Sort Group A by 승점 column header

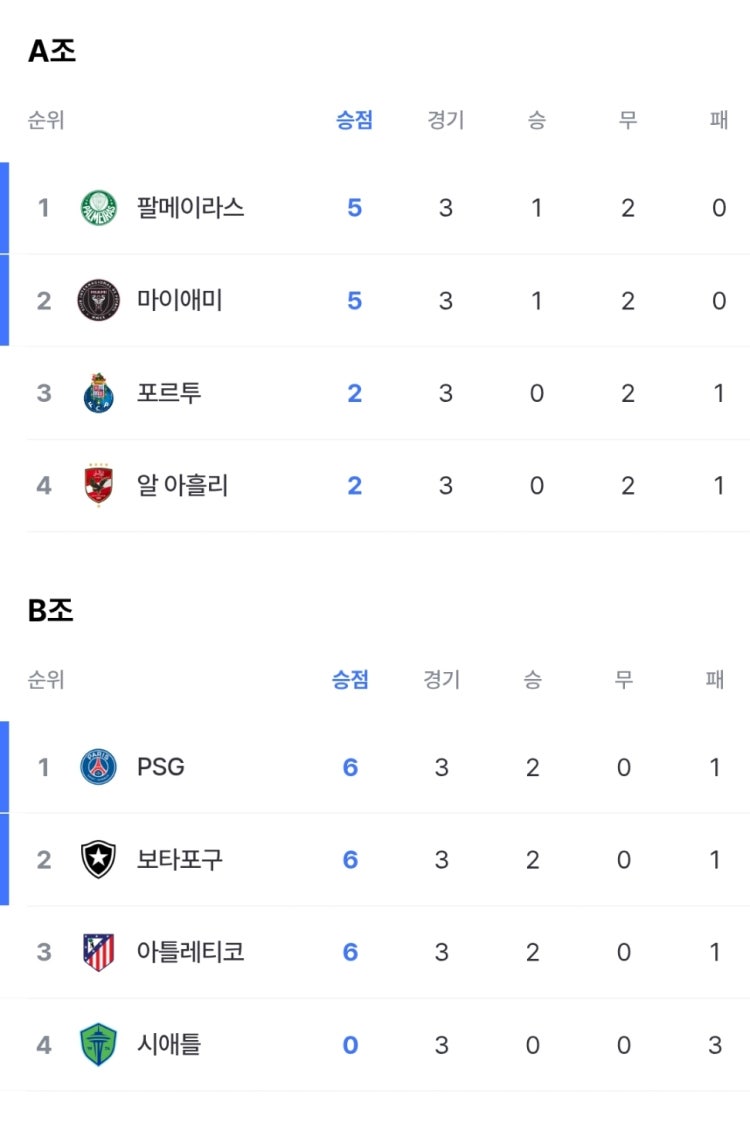point(355,119)
